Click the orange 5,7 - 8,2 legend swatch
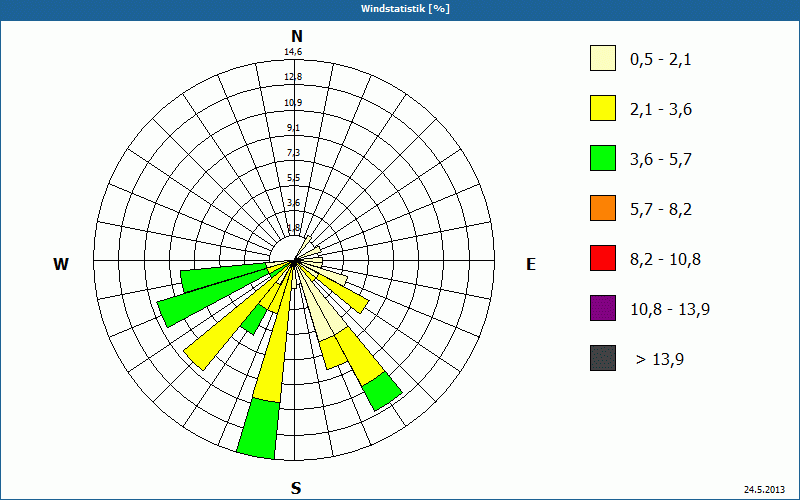The width and height of the screenshot is (800, 500). 603,208
